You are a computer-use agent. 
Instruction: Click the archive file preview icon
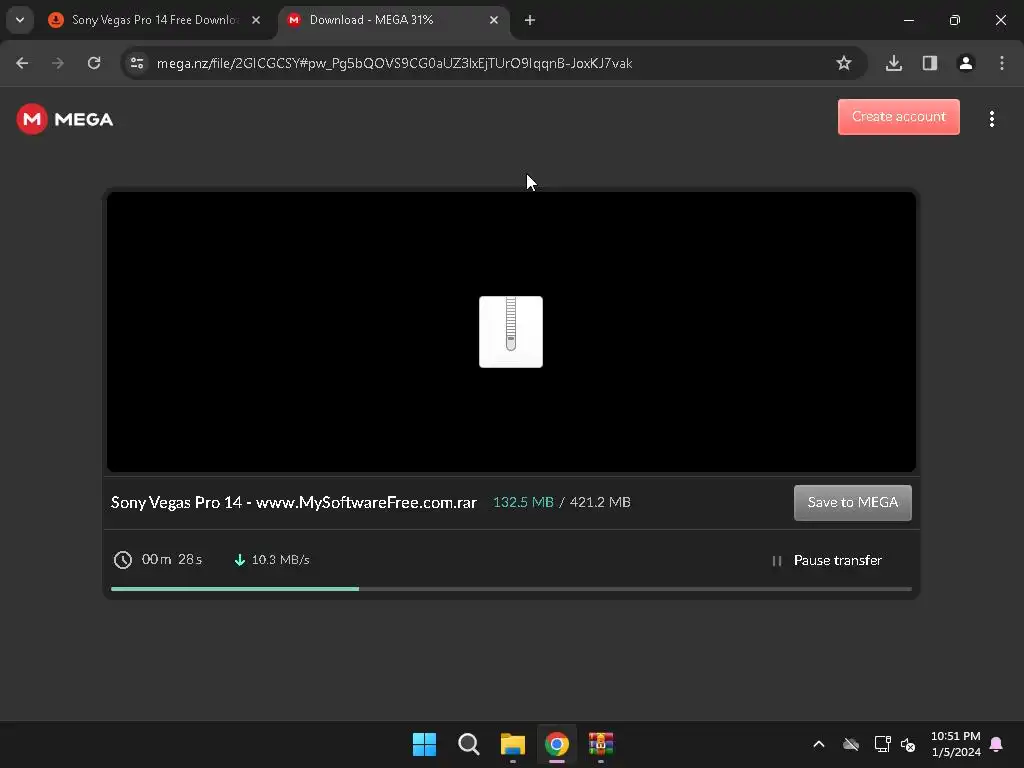(x=511, y=332)
